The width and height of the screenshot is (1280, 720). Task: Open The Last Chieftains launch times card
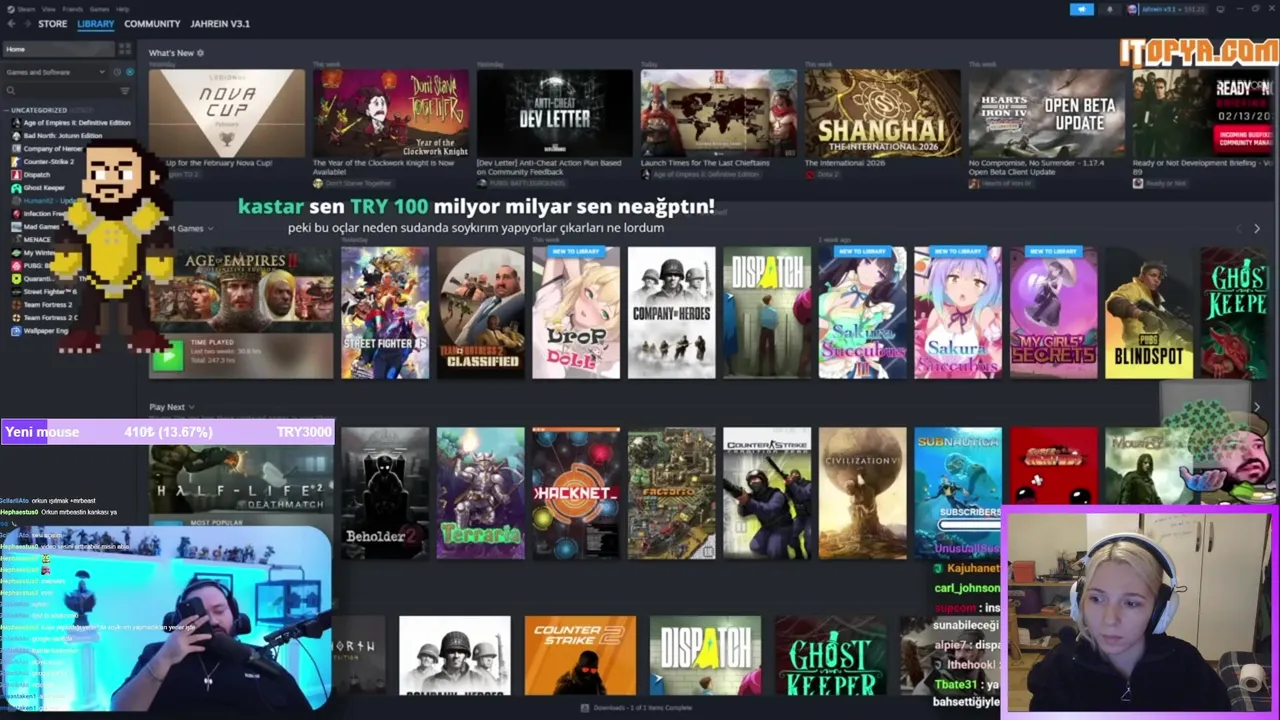click(719, 113)
